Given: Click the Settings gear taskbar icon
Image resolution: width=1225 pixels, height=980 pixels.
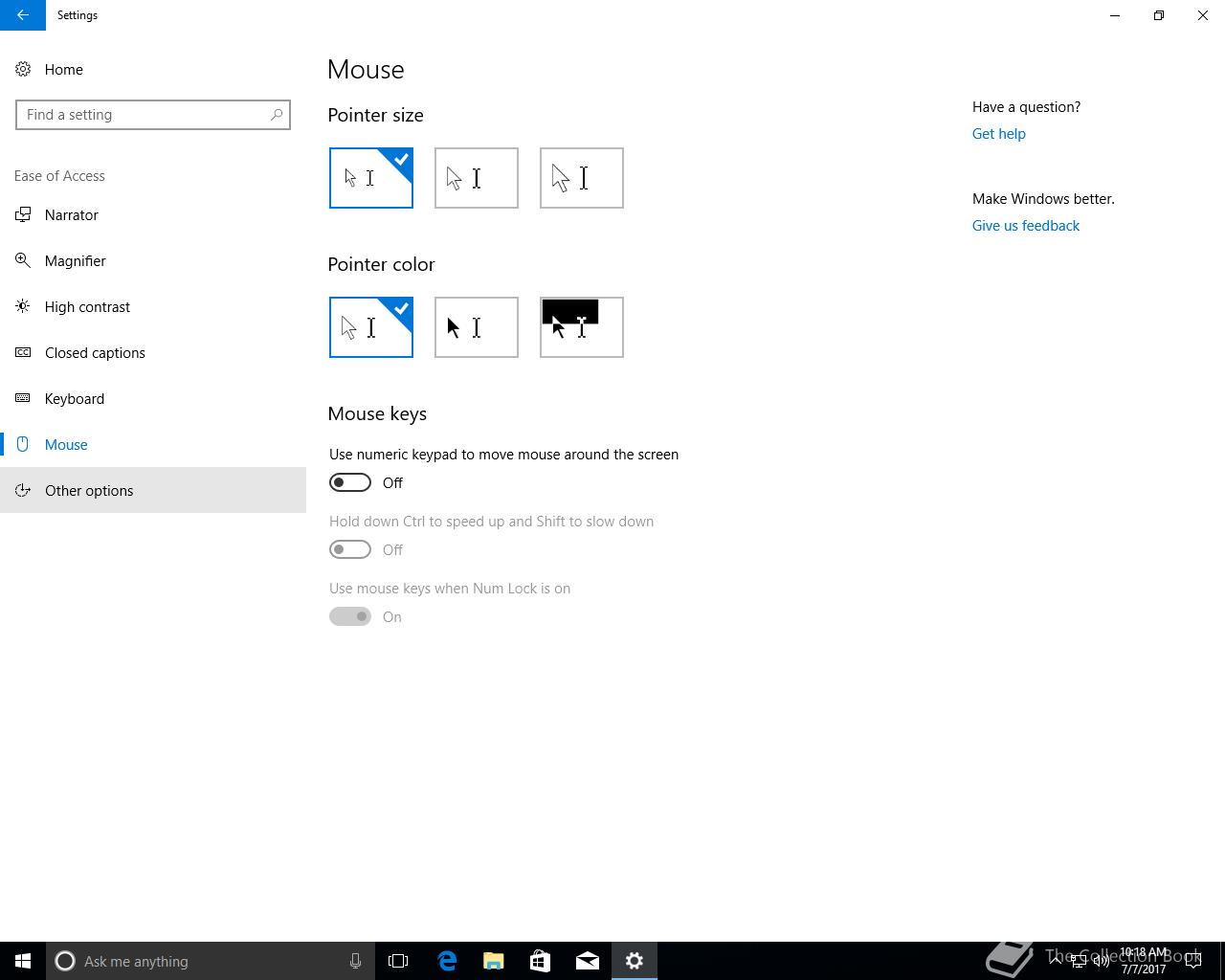Looking at the screenshot, I should click(635, 961).
